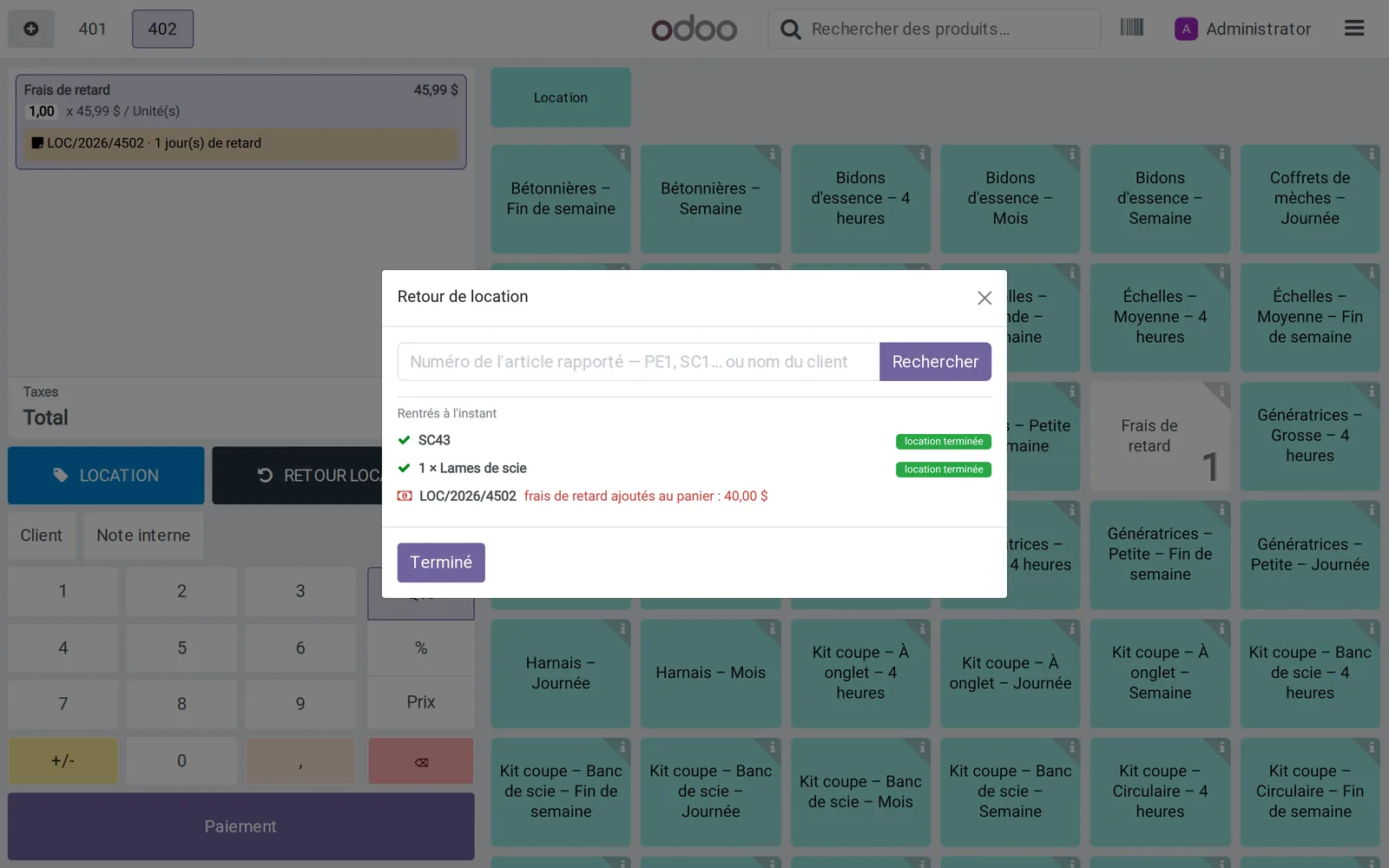Click info icon on Harnais – Journée tile
Viewport: 1389px width, 868px height.
pos(622,628)
